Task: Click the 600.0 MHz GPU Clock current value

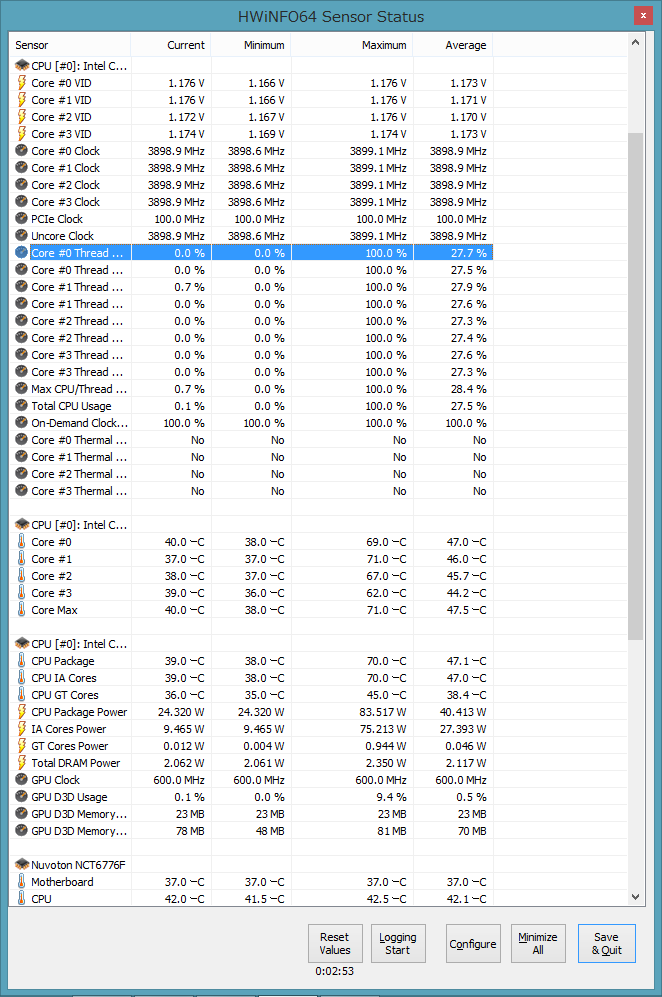Action: click(x=179, y=780)
